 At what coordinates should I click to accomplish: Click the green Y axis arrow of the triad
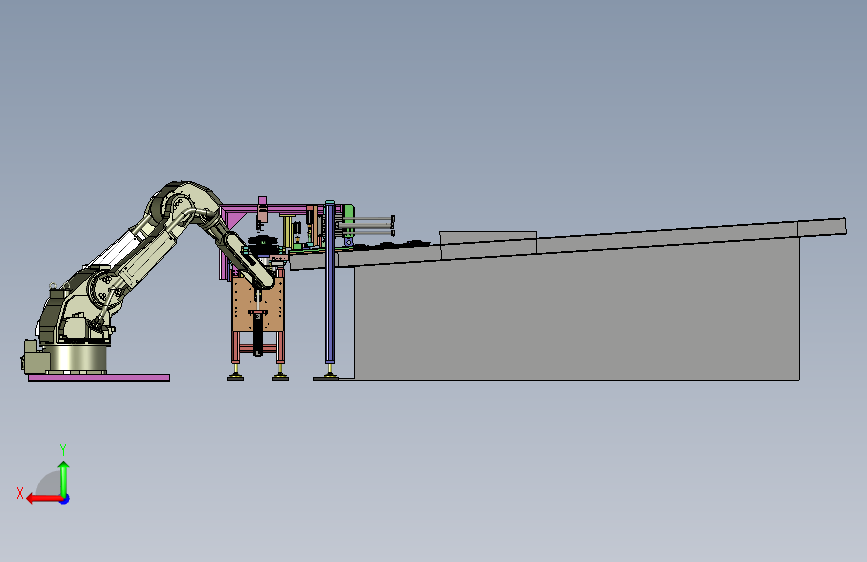[x=64, y=479]
